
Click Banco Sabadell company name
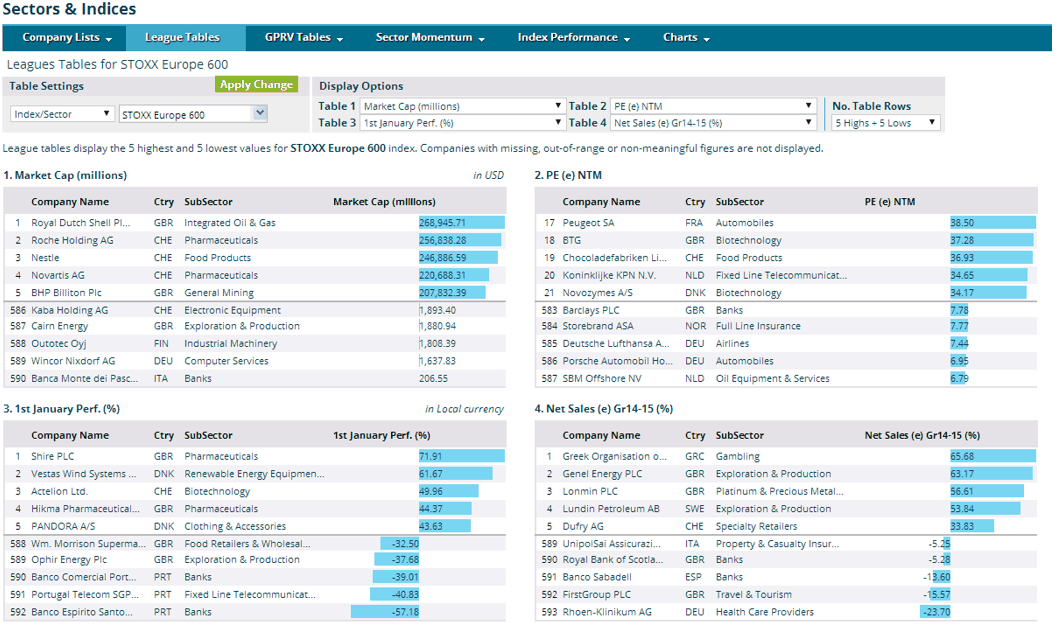597,578
